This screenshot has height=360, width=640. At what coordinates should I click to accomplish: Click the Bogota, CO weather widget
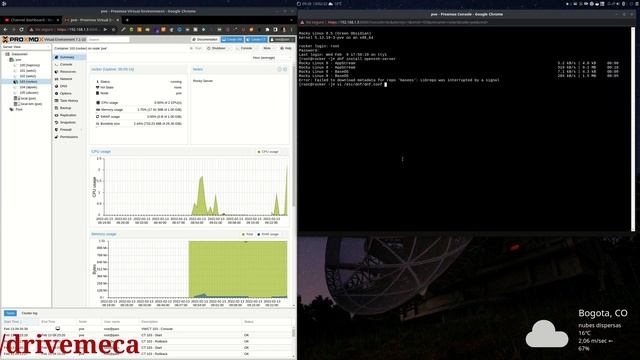click(x=577, y=330)
